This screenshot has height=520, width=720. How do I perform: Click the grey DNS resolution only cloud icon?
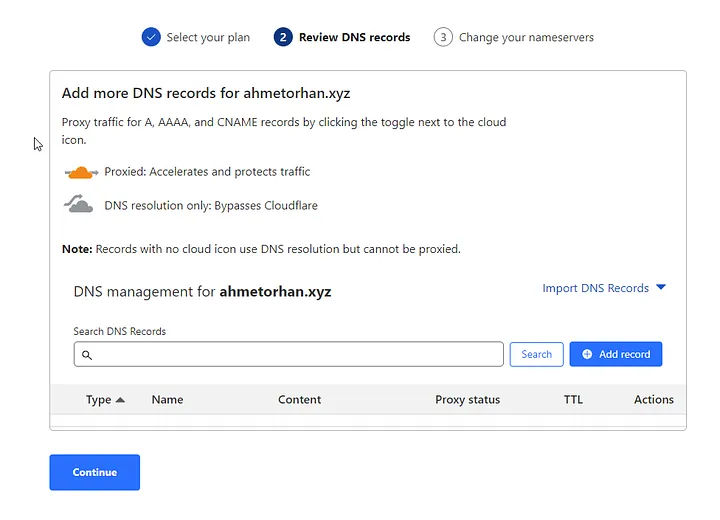80,205
